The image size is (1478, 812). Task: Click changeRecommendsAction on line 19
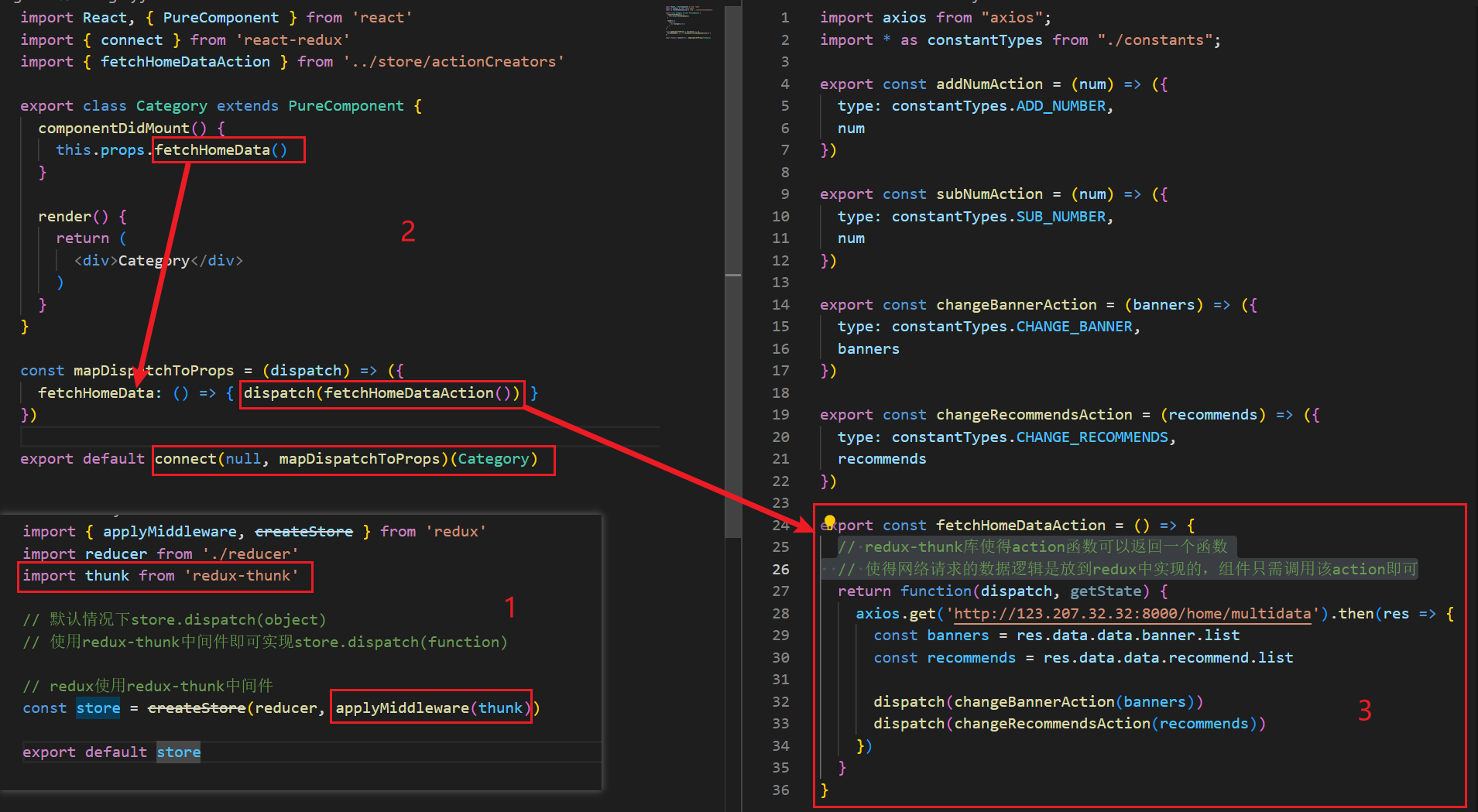[1034, 415]
